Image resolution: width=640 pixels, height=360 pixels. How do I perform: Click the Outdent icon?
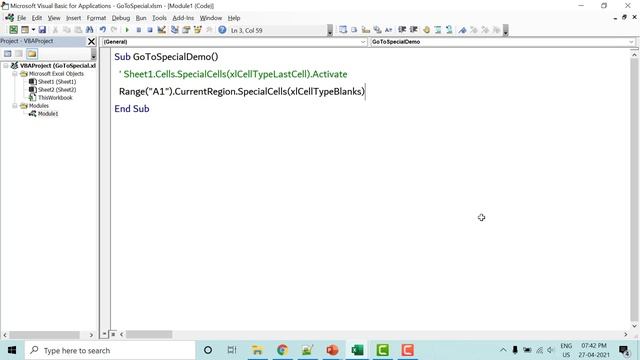point(413,30)
